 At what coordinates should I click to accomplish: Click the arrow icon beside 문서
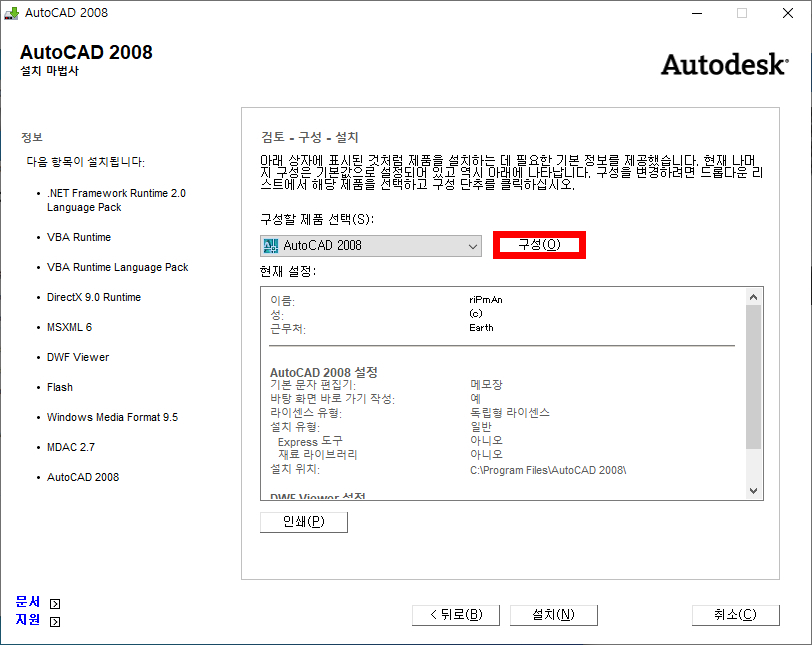pos(55,604)
